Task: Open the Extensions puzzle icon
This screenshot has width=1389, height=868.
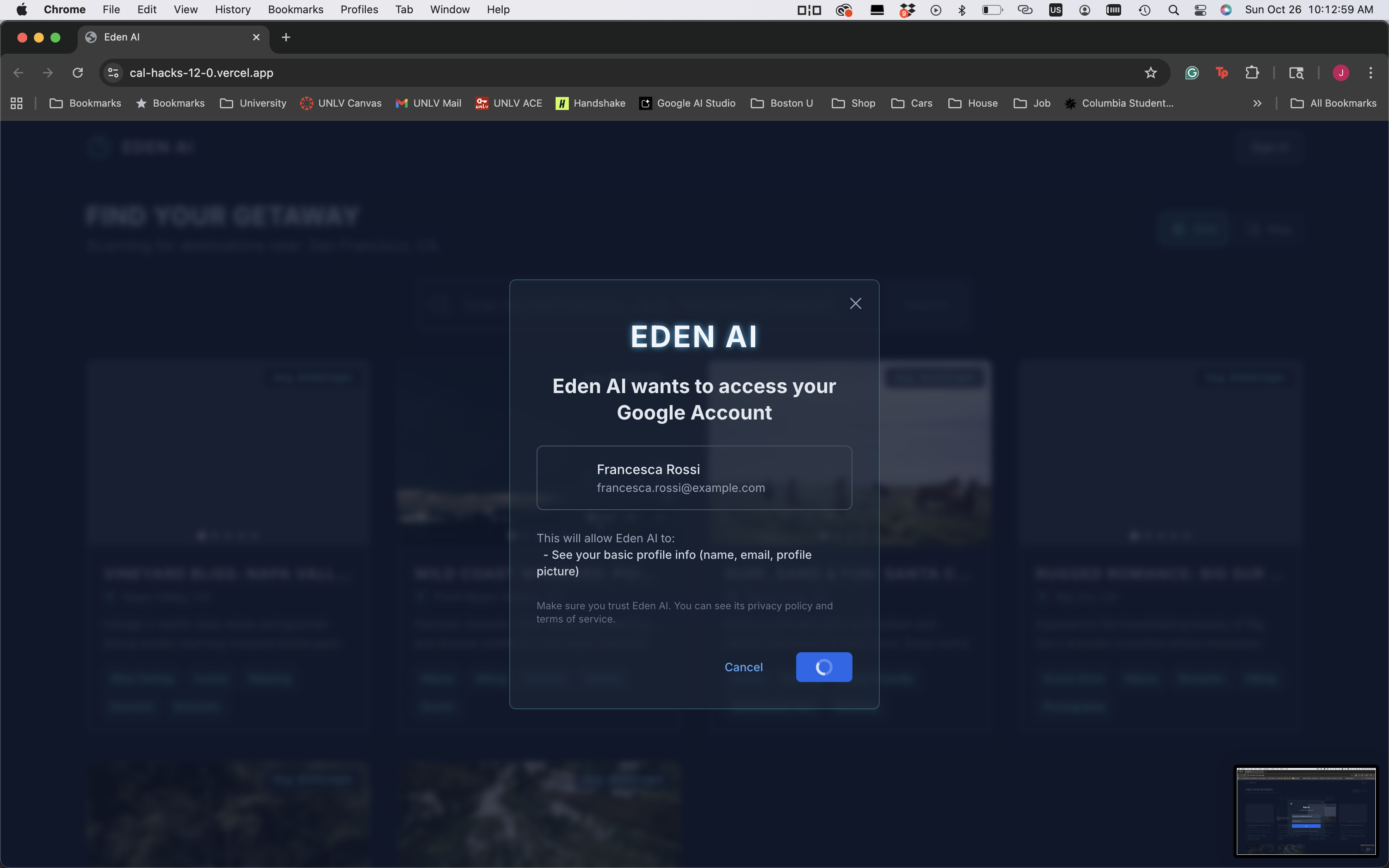Action: [1252, 73]
